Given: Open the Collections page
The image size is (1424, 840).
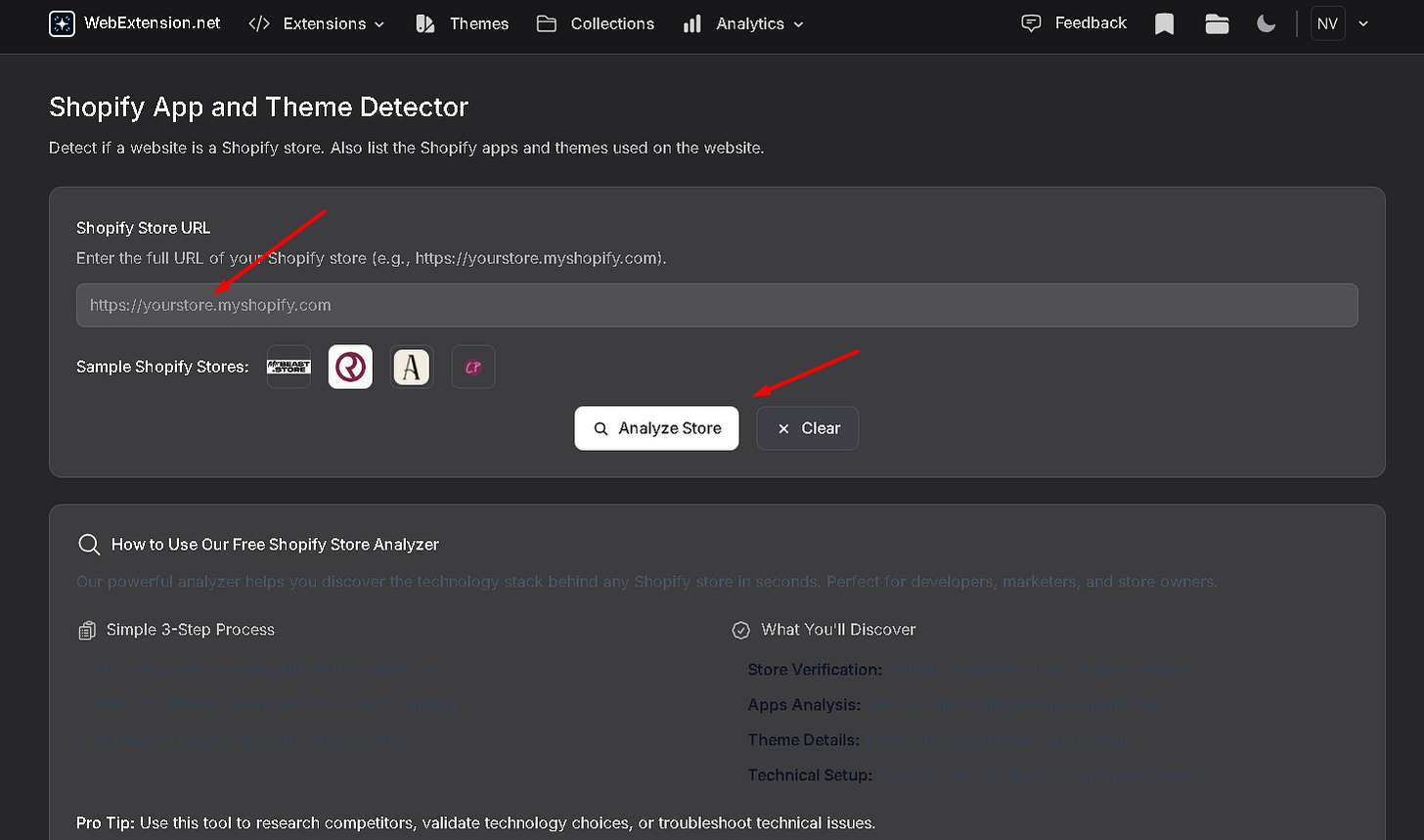Looking at the screenshot, I should [596, 23].
